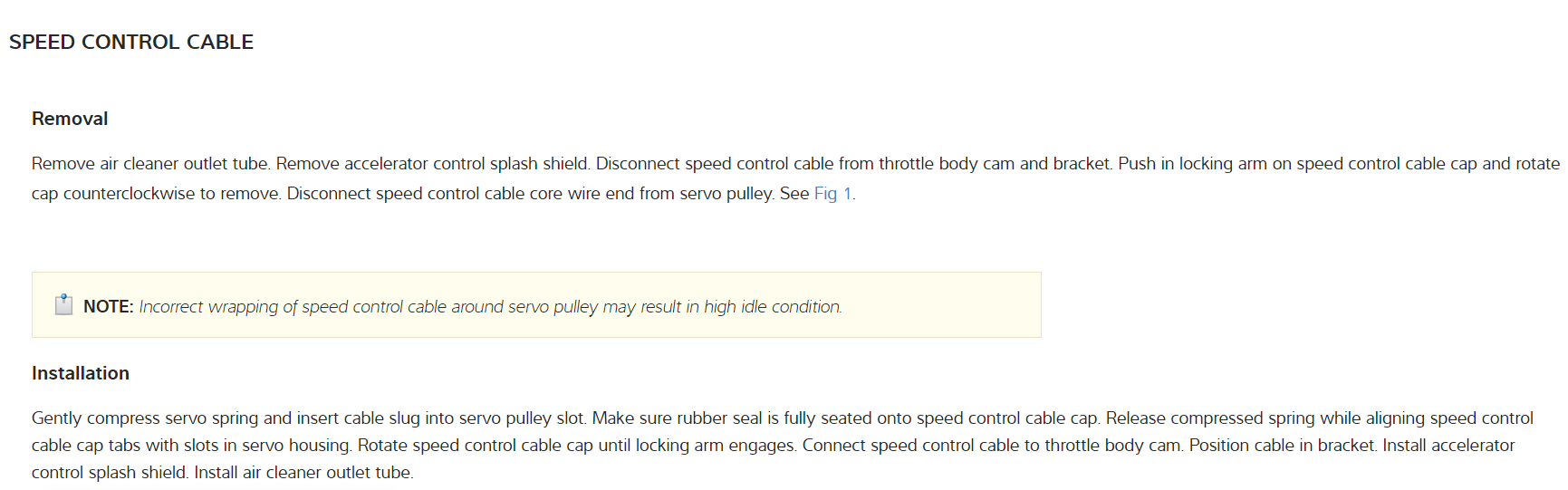Click "Rotate speed control cable cap" sentence
This screenshot has height=490, width=1568.
coord(475,446)
